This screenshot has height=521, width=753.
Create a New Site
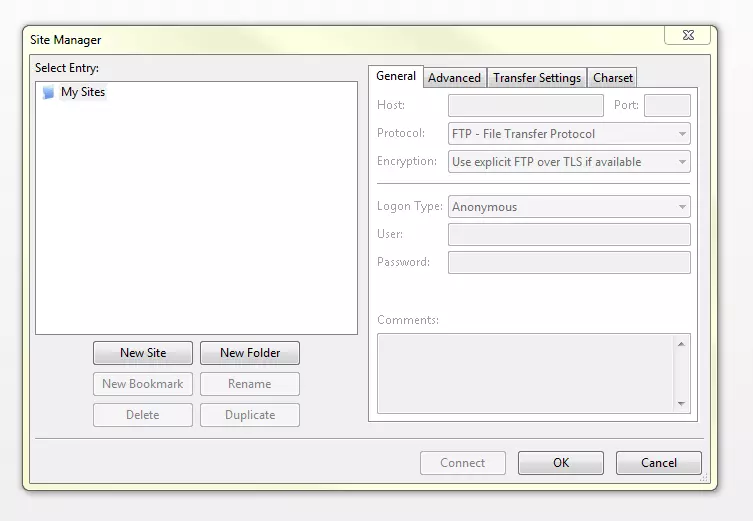(143, 353)
